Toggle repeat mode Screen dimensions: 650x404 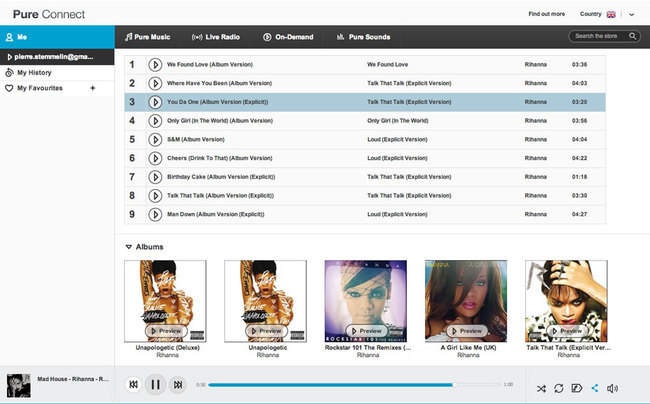(x=559, y=389)
